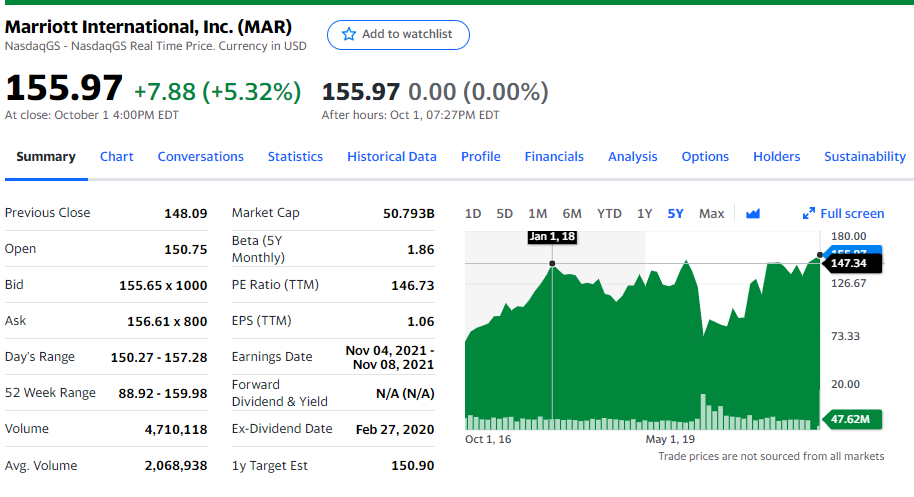Click the 47.62M volume label
This screenshot has width=914, height=497.
tap(851, 419)
